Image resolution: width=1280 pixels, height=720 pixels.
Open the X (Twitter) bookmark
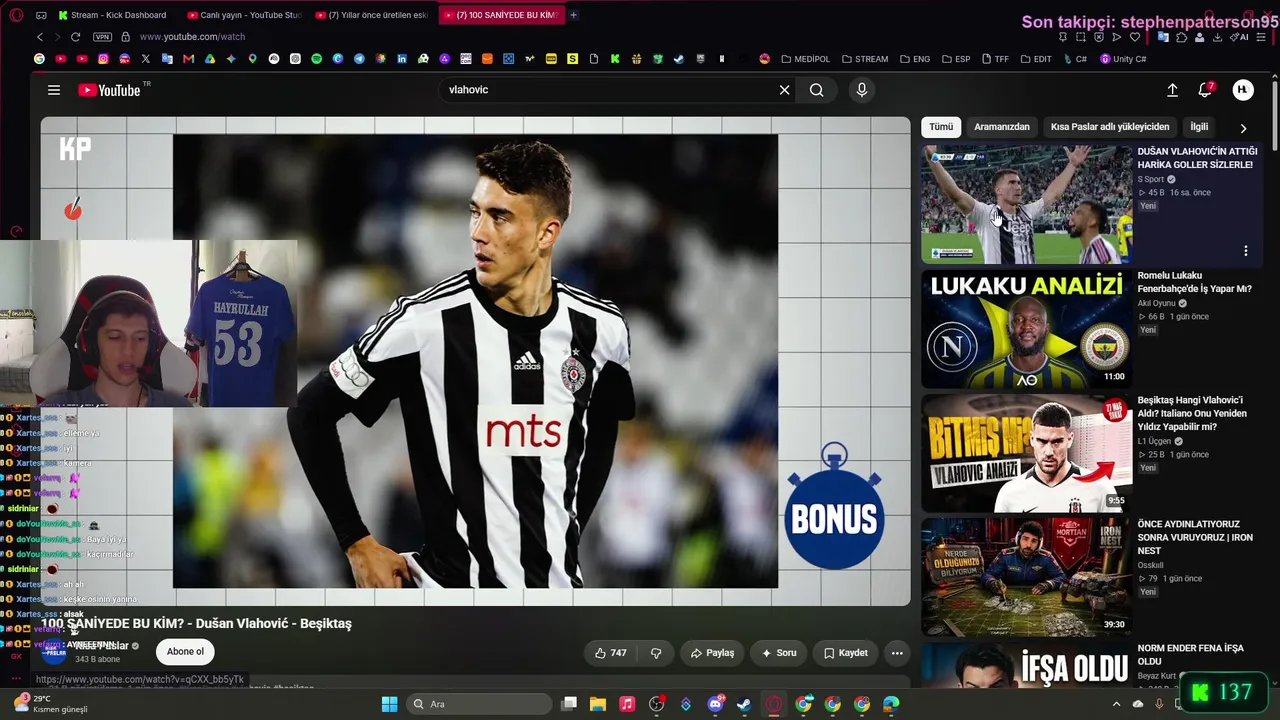click(x=145, y=59)
